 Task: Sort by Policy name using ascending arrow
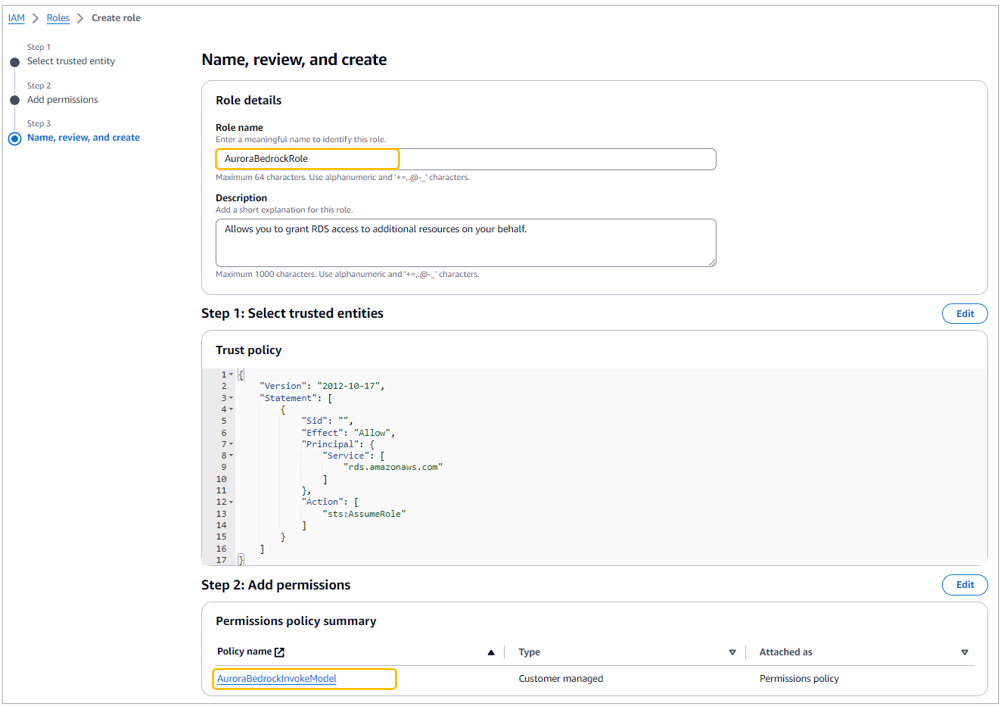491,652
